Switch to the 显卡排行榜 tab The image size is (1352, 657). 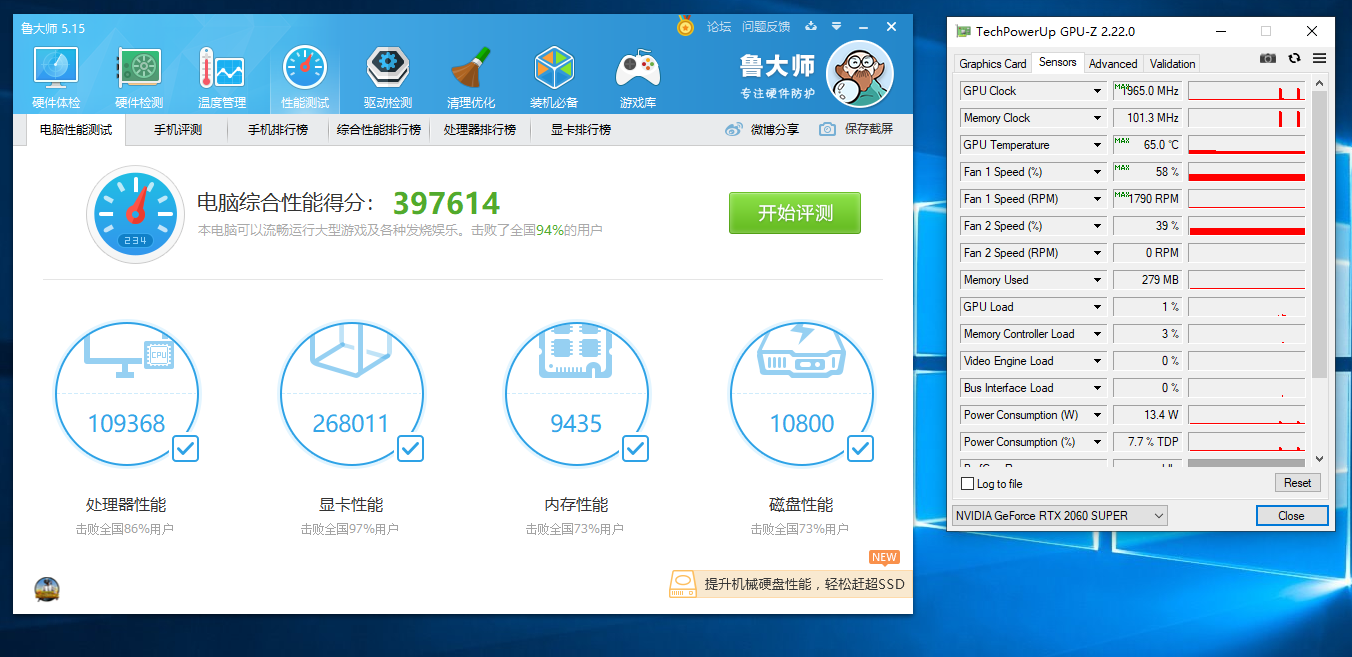pos(581,130)
